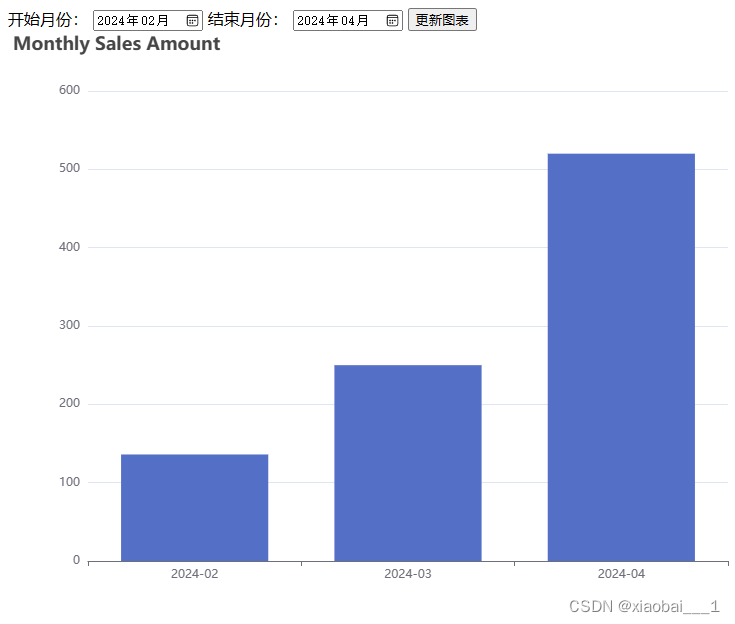This screenshot has height=624, width=735.
Task: Click the y-axis value 0
Action: point(76,560)
